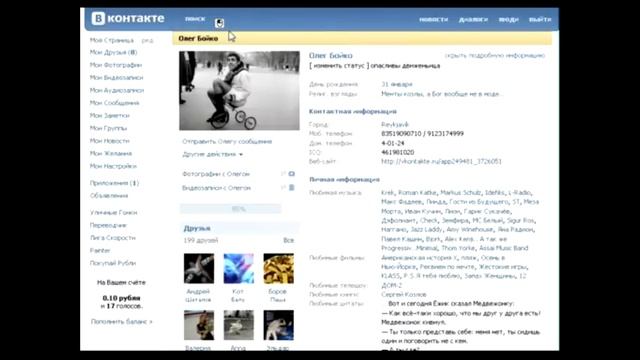Launch the Уличные Гонки app

[113, 212]
